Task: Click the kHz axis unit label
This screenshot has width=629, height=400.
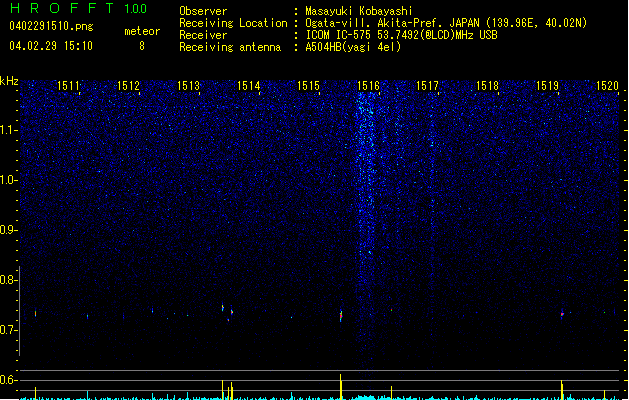Action: tap(9, 81)
